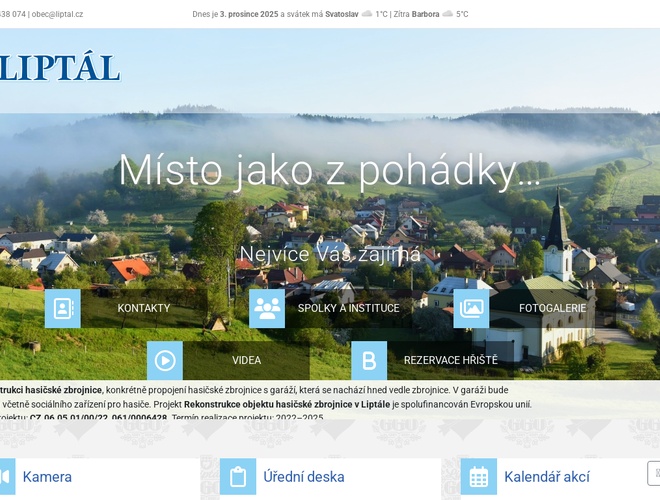Click tomorrow's cloud weather icon
This screenshot has height=500, width=660.
click(447, 14)
